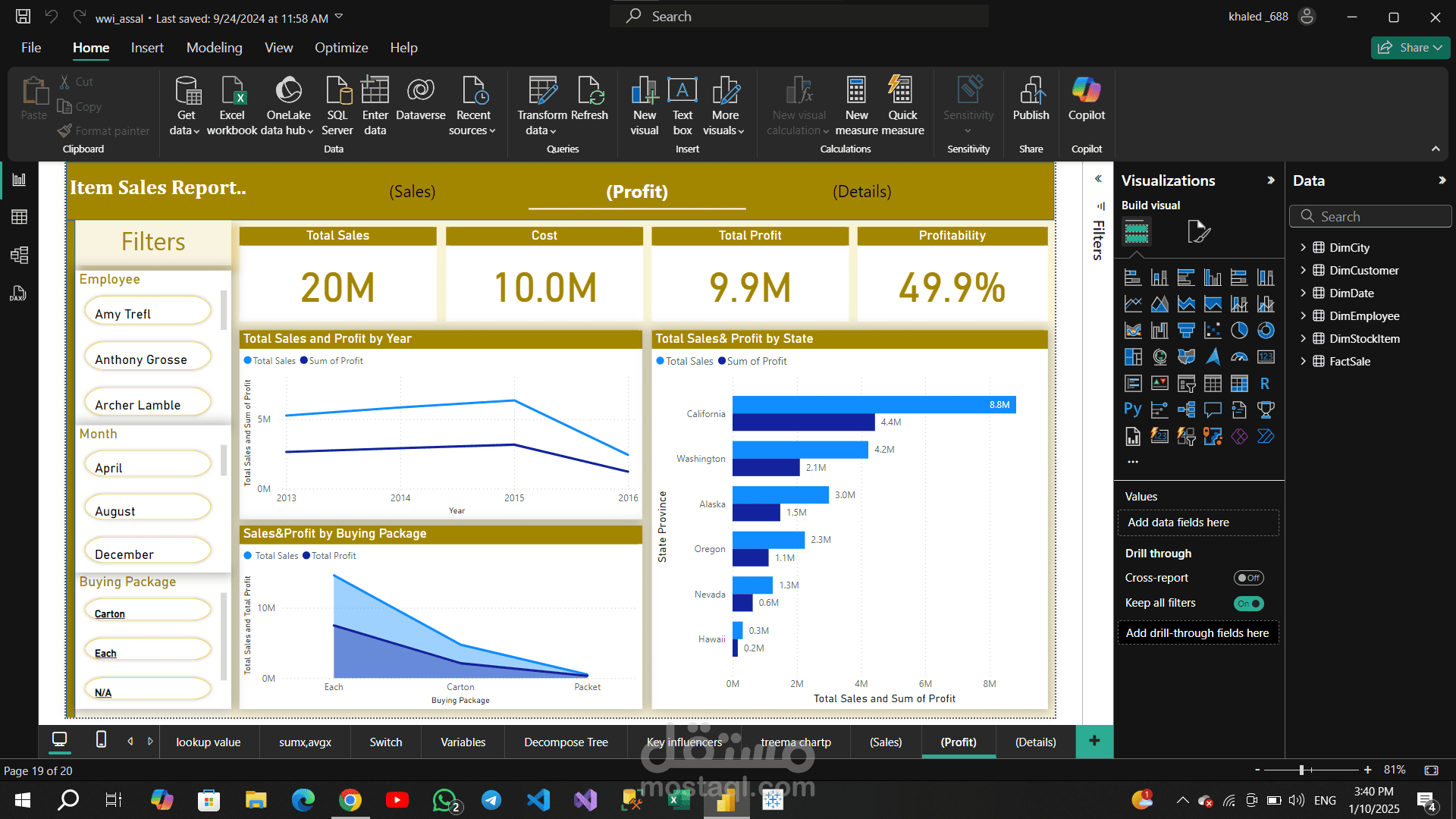
Task: Switch to Table view in left sidebar
Action: click(20, 217)
